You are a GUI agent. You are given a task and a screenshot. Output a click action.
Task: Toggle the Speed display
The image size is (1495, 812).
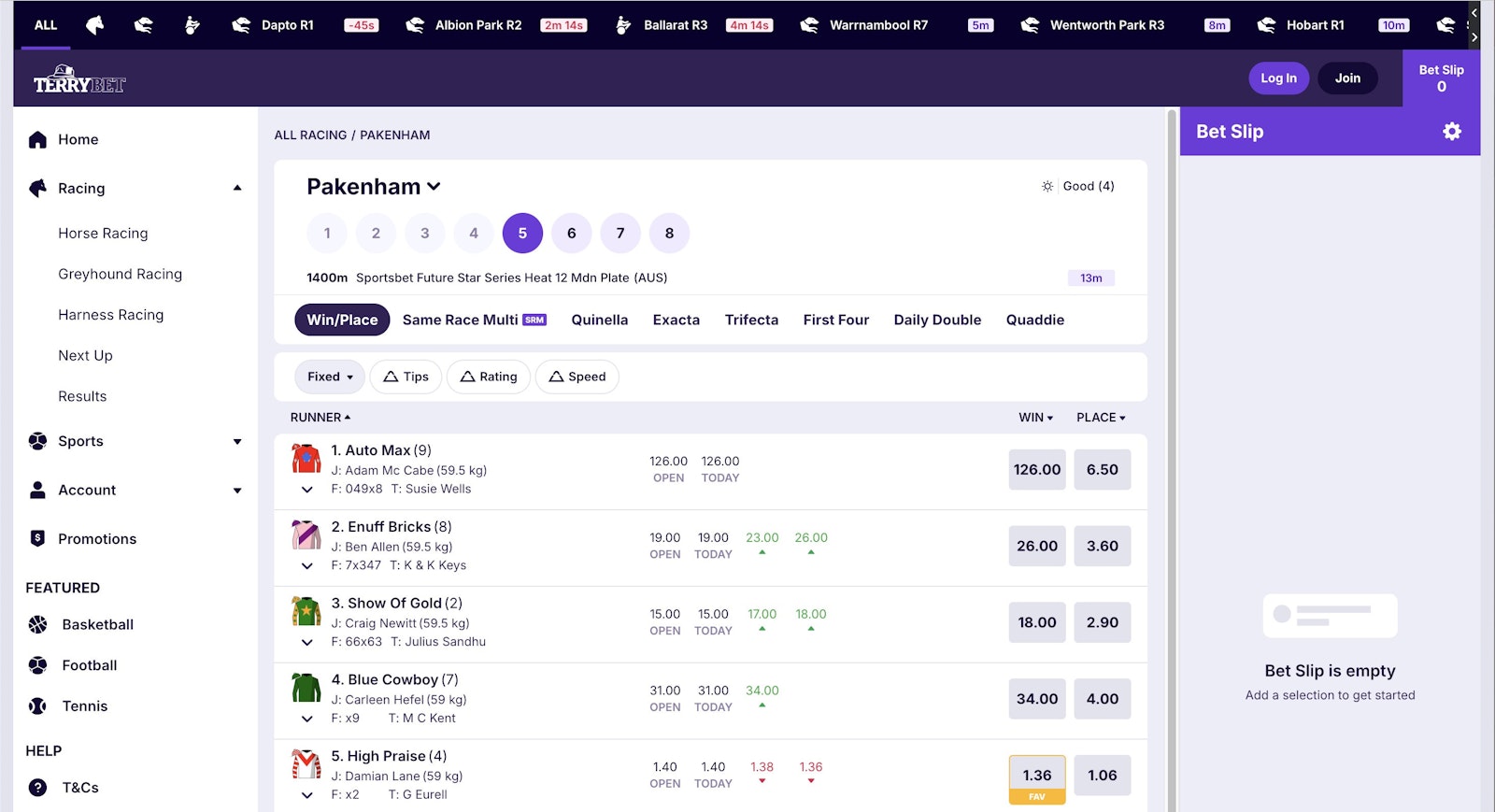(x=577, y=377)
